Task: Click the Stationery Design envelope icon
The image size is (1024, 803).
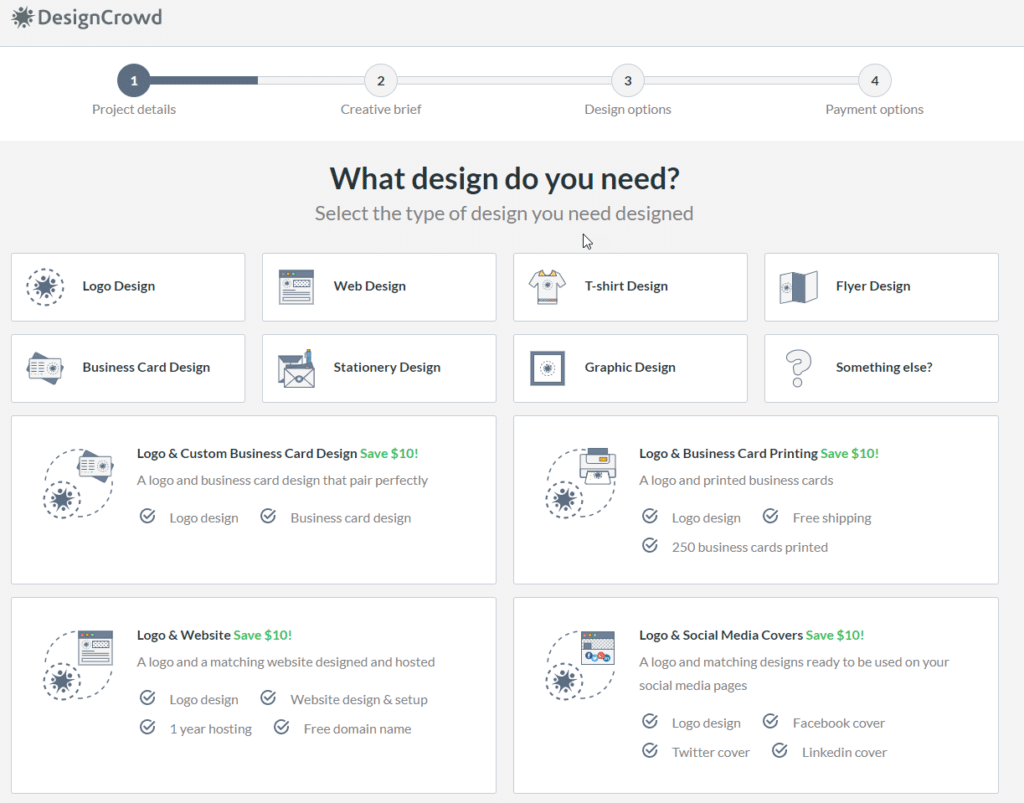Action: click(296, 368)
